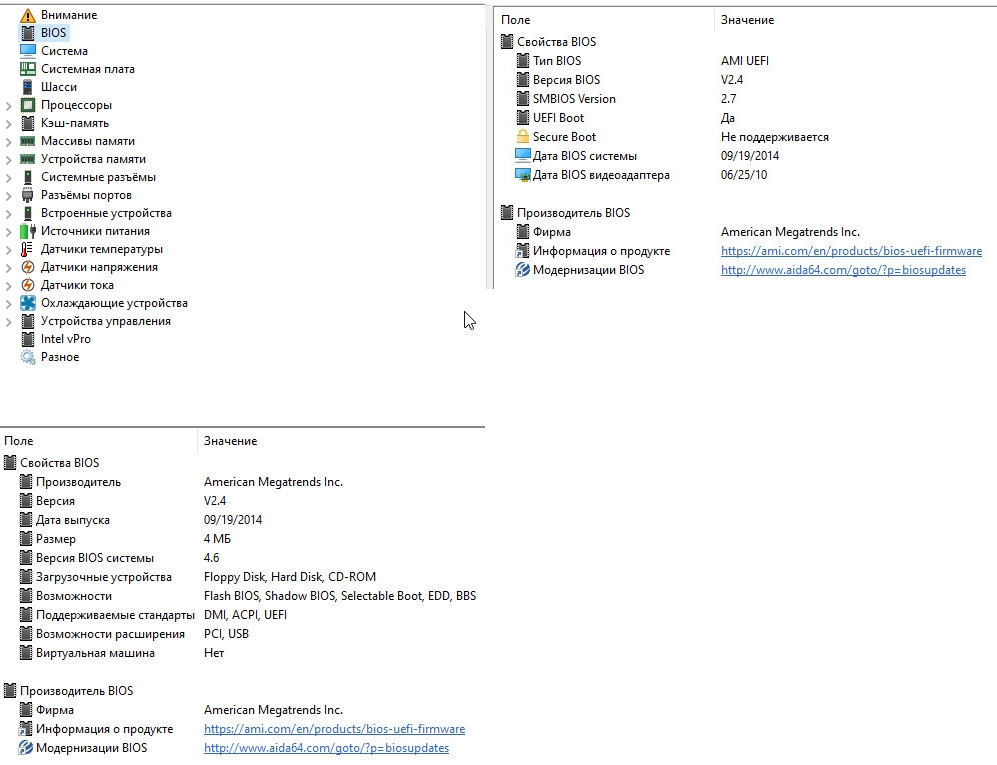
Task: Expand the Устройства памяти tree node
Action: tap(8, 160)
